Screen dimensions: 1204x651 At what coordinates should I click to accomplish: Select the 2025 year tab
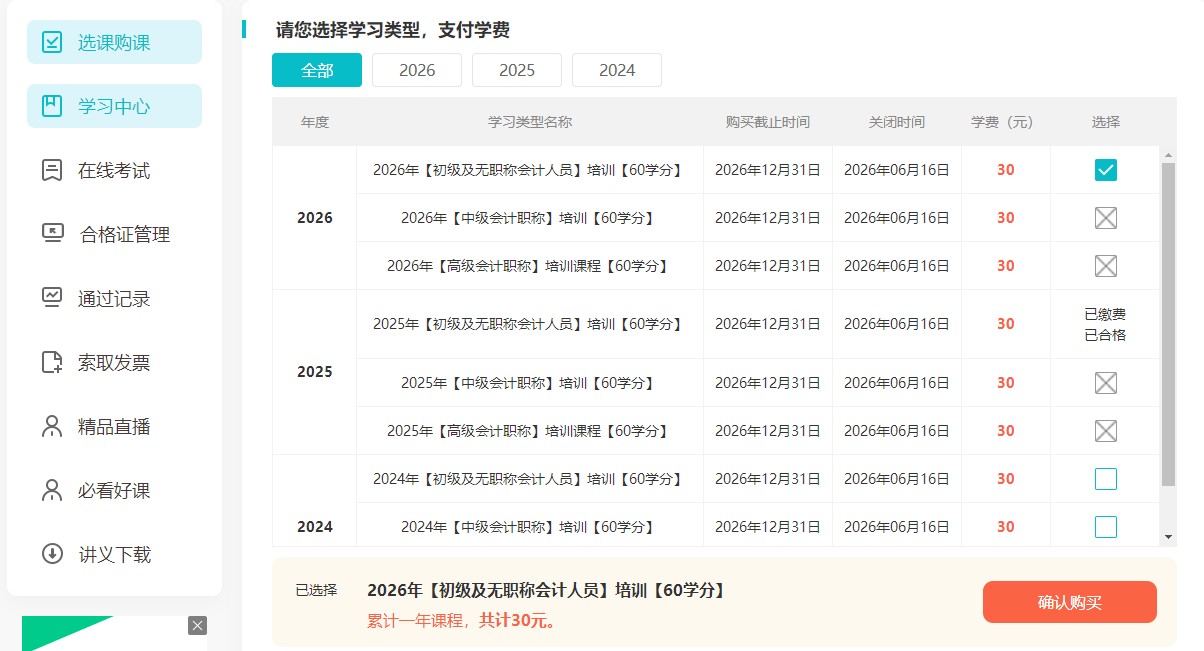(517, 70)
